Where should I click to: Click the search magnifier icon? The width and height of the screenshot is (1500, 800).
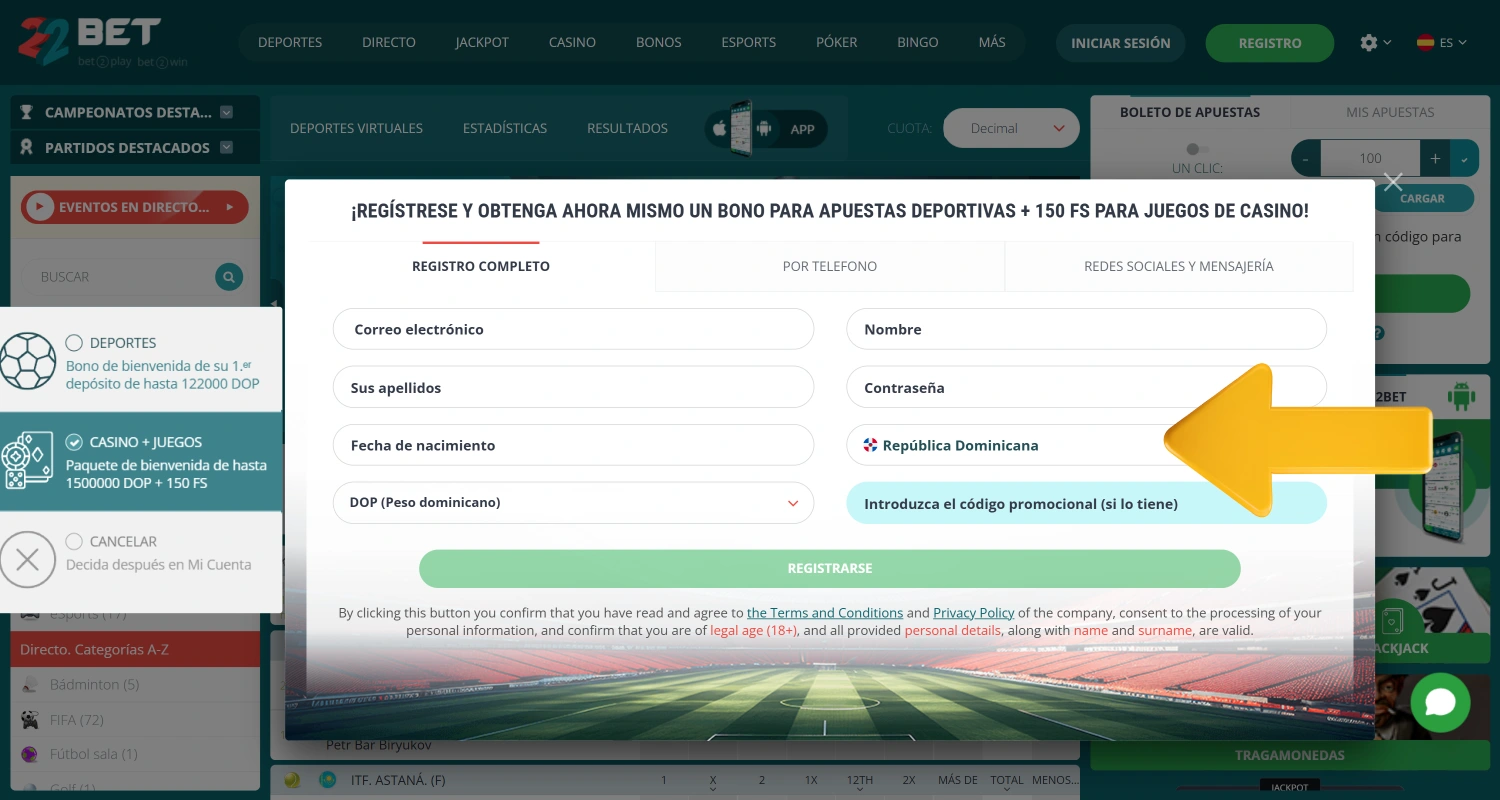pyautogui.click(x=229, y=277)
